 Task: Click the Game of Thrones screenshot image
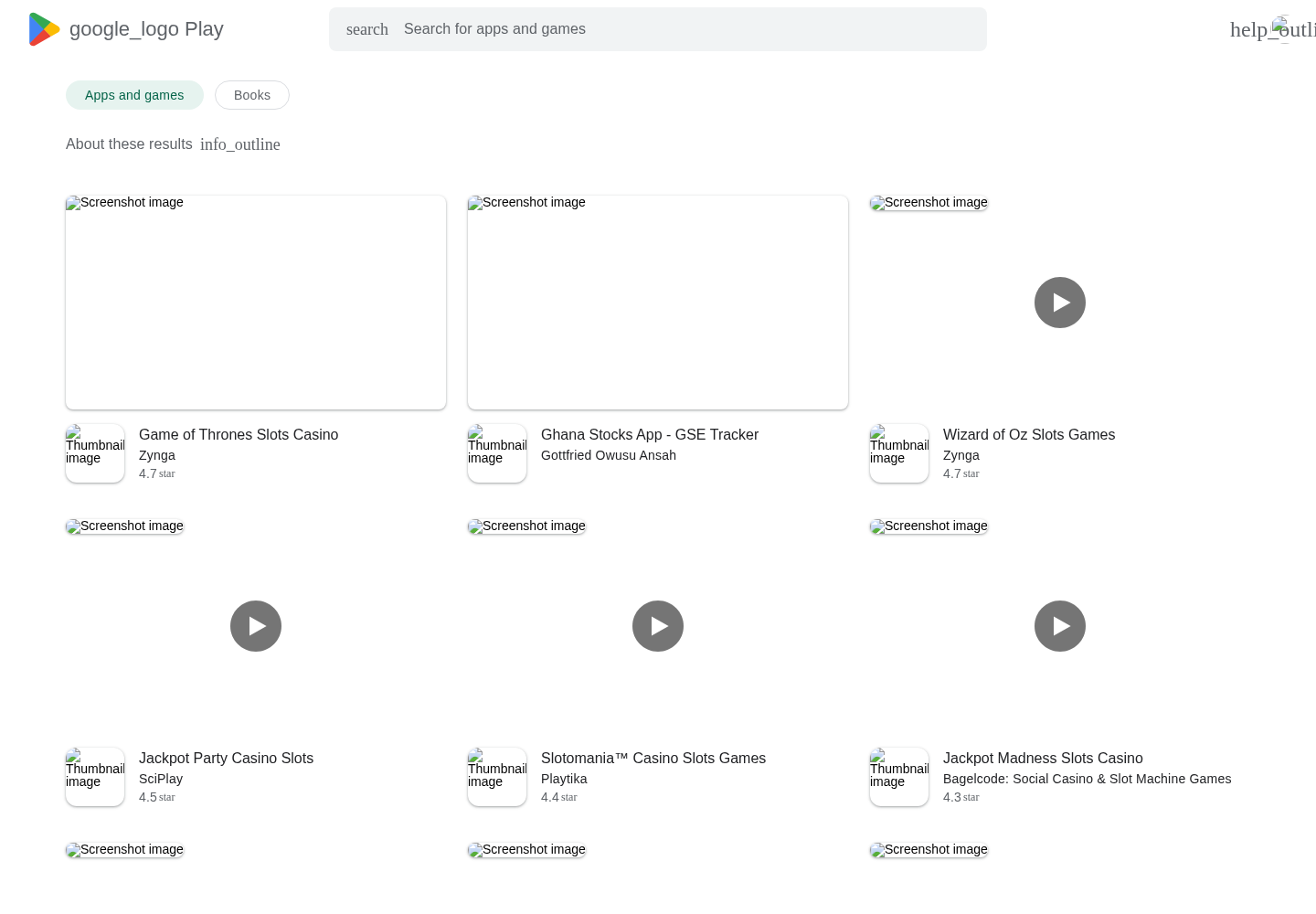pos(256,303)
